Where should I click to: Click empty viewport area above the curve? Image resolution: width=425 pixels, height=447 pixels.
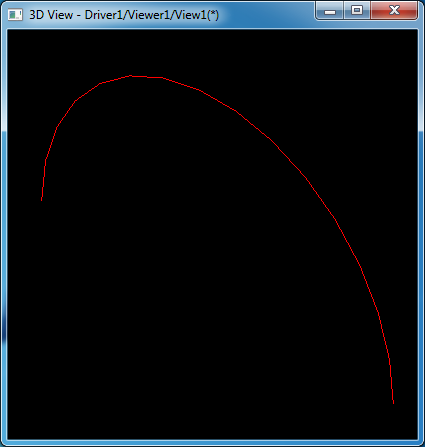(x=213, y=50)
